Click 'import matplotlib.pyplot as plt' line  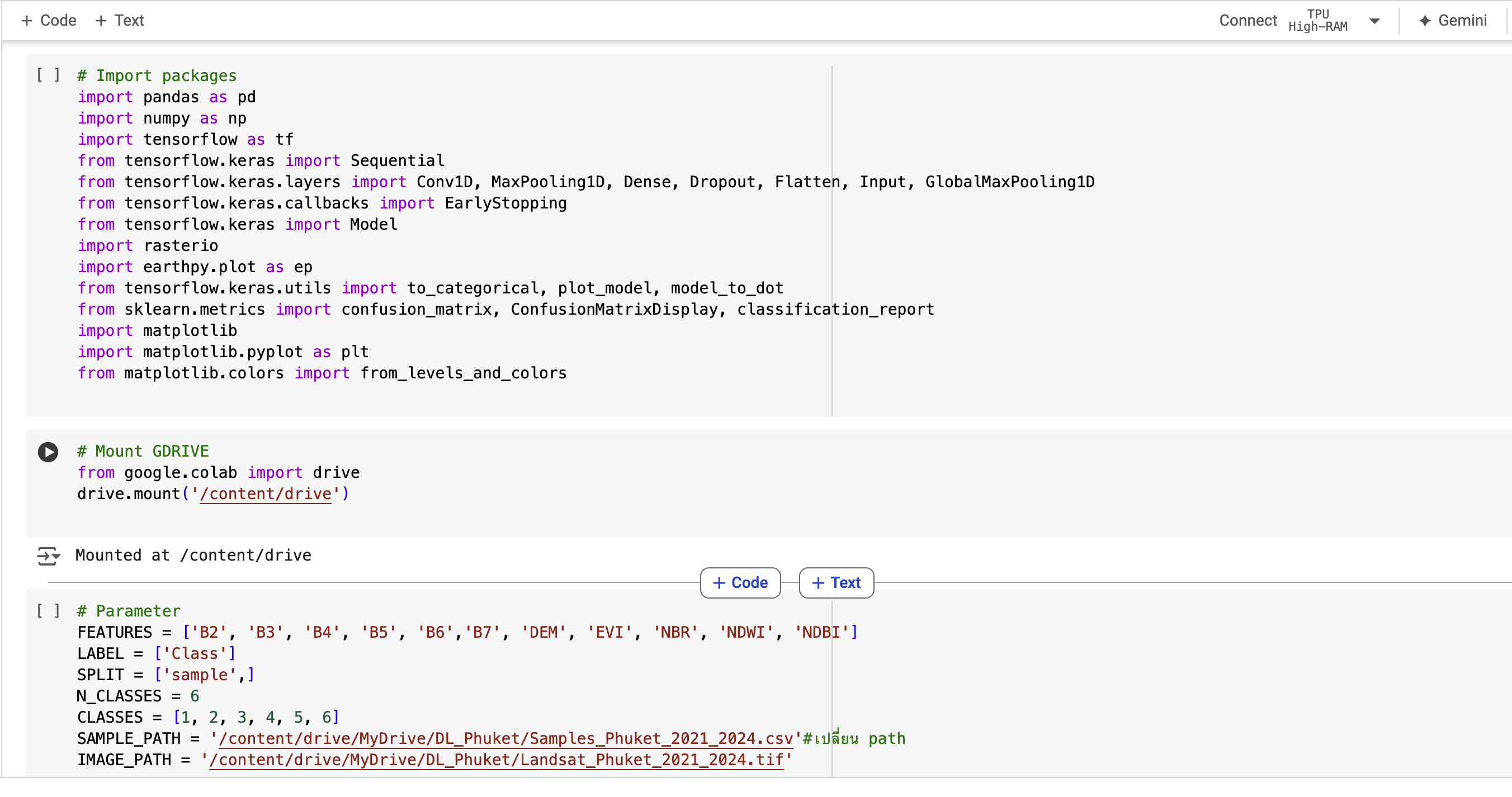pyautogui.click(x=223, y=352)
